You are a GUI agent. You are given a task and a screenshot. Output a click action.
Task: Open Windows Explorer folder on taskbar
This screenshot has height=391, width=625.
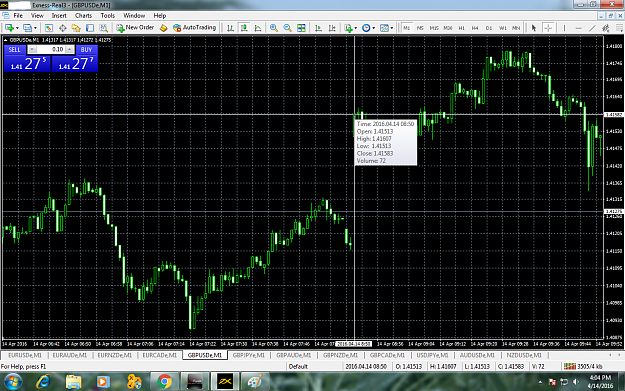click(x=73, y=382)
